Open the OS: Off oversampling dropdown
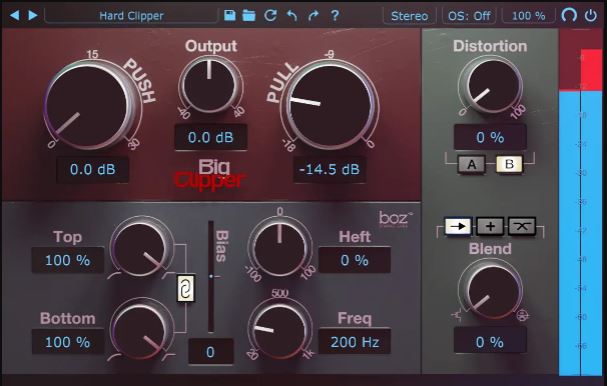This screenshot has height=386, width=607. 469,16
